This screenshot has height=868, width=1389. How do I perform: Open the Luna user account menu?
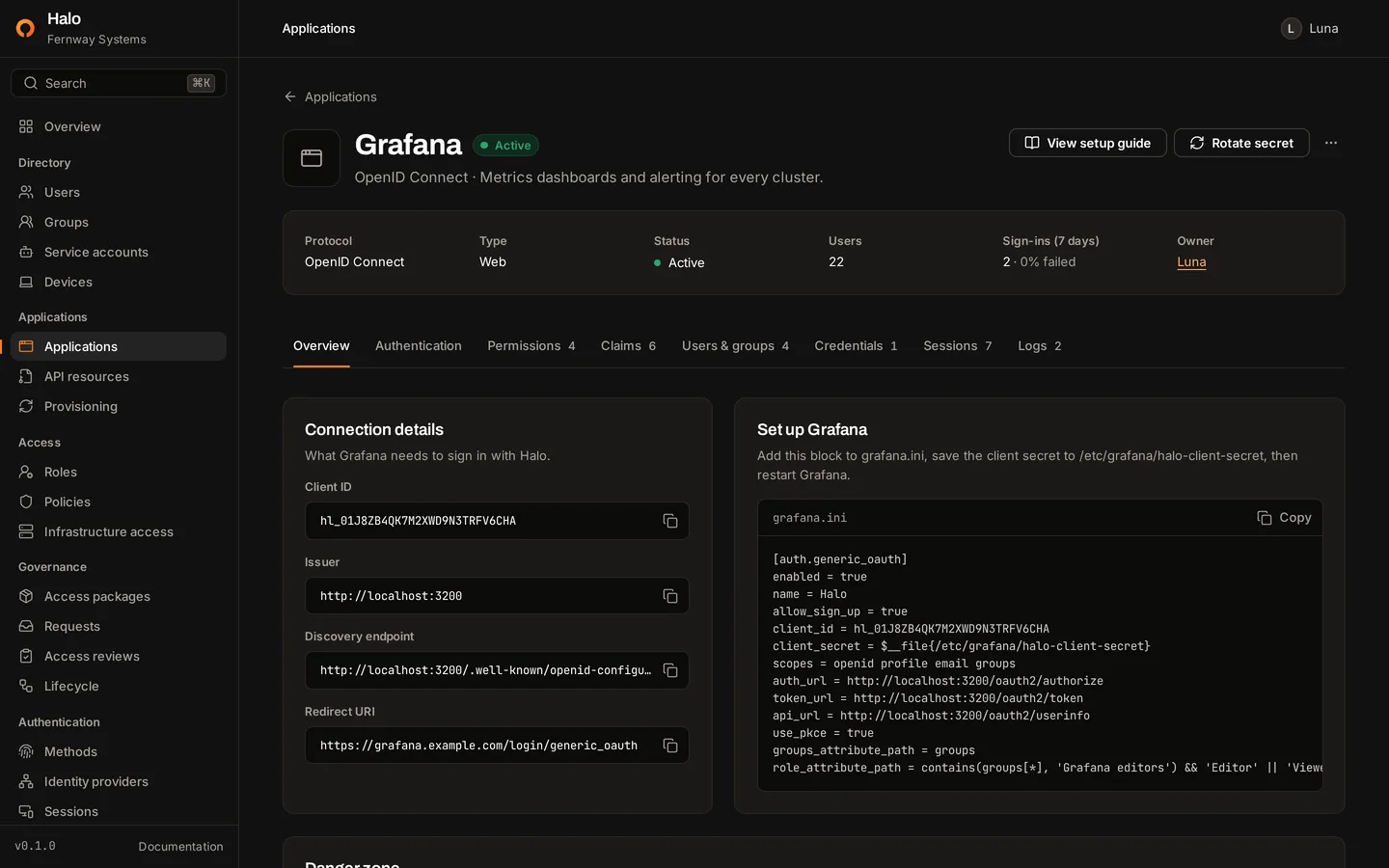[1310, 28]
